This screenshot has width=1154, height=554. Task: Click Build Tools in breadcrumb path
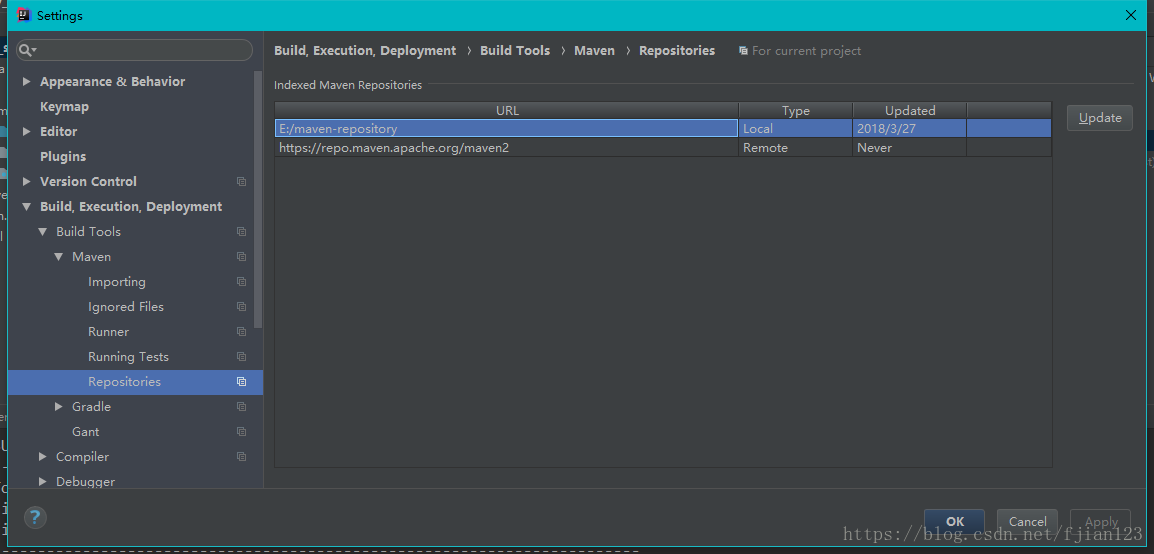pyautogui.click(x=515, y=51)
